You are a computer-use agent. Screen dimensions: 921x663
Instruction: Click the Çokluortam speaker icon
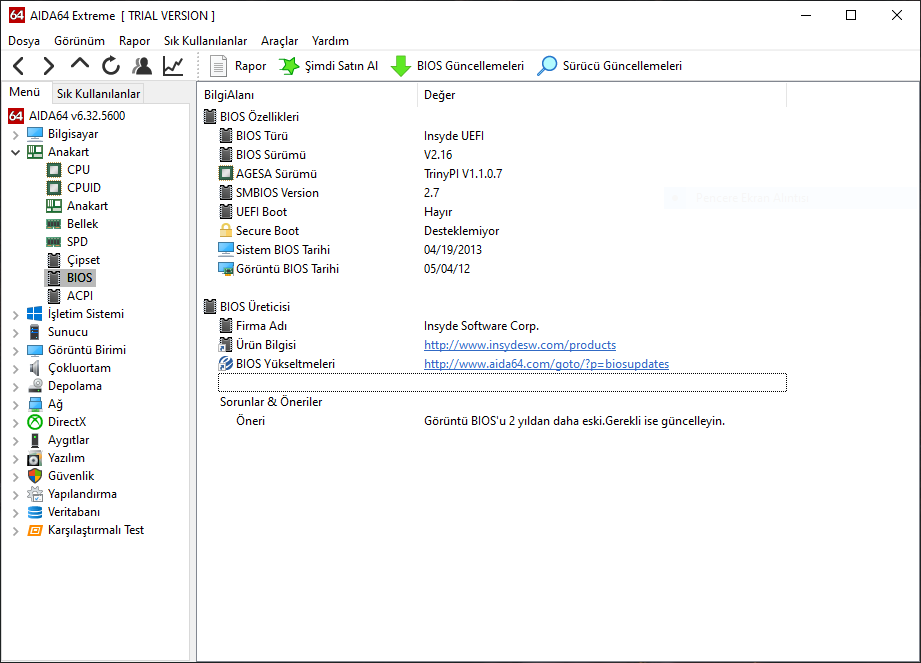(x=35, y=368)
